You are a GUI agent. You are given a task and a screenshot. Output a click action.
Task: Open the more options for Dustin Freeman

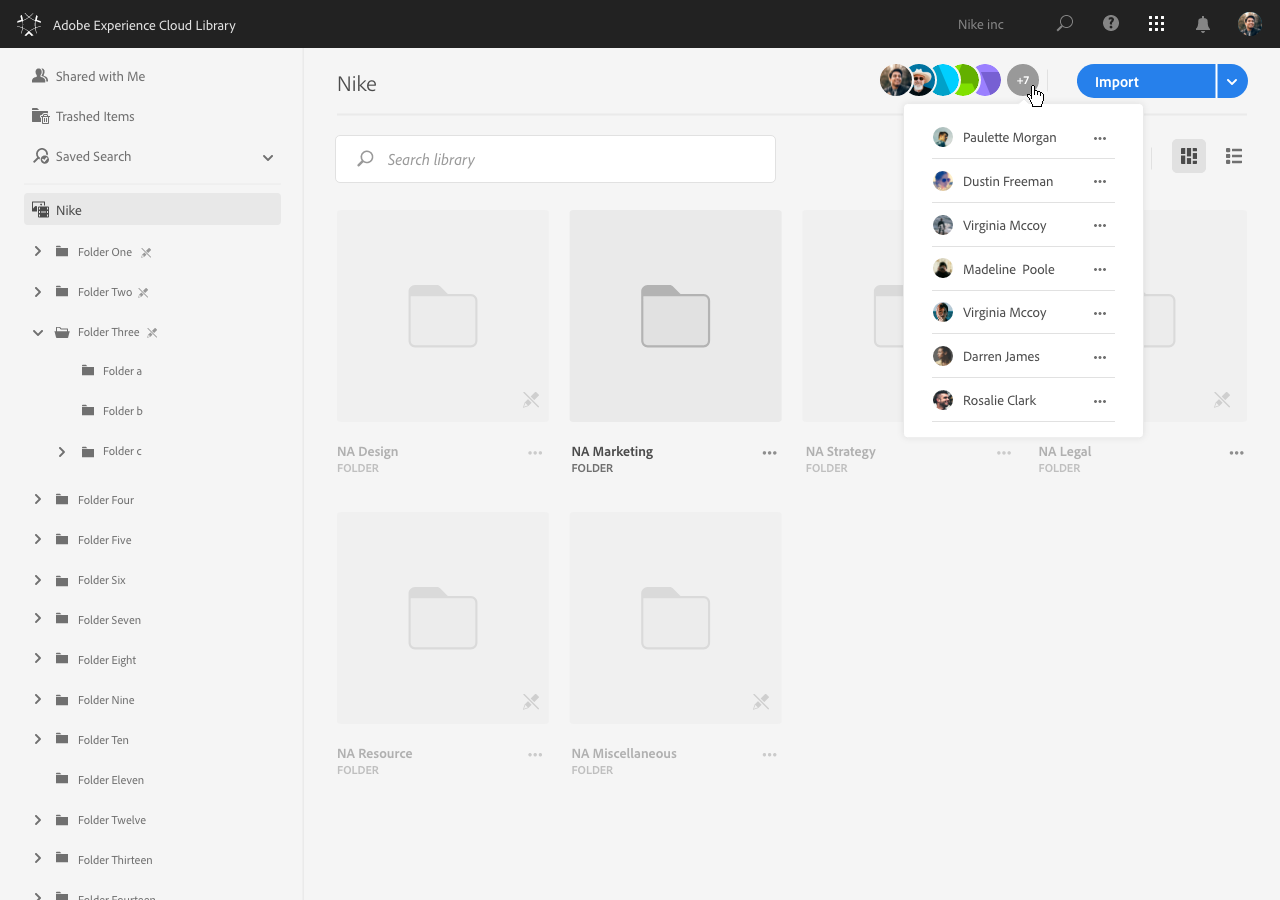(x=1100, y=182)
